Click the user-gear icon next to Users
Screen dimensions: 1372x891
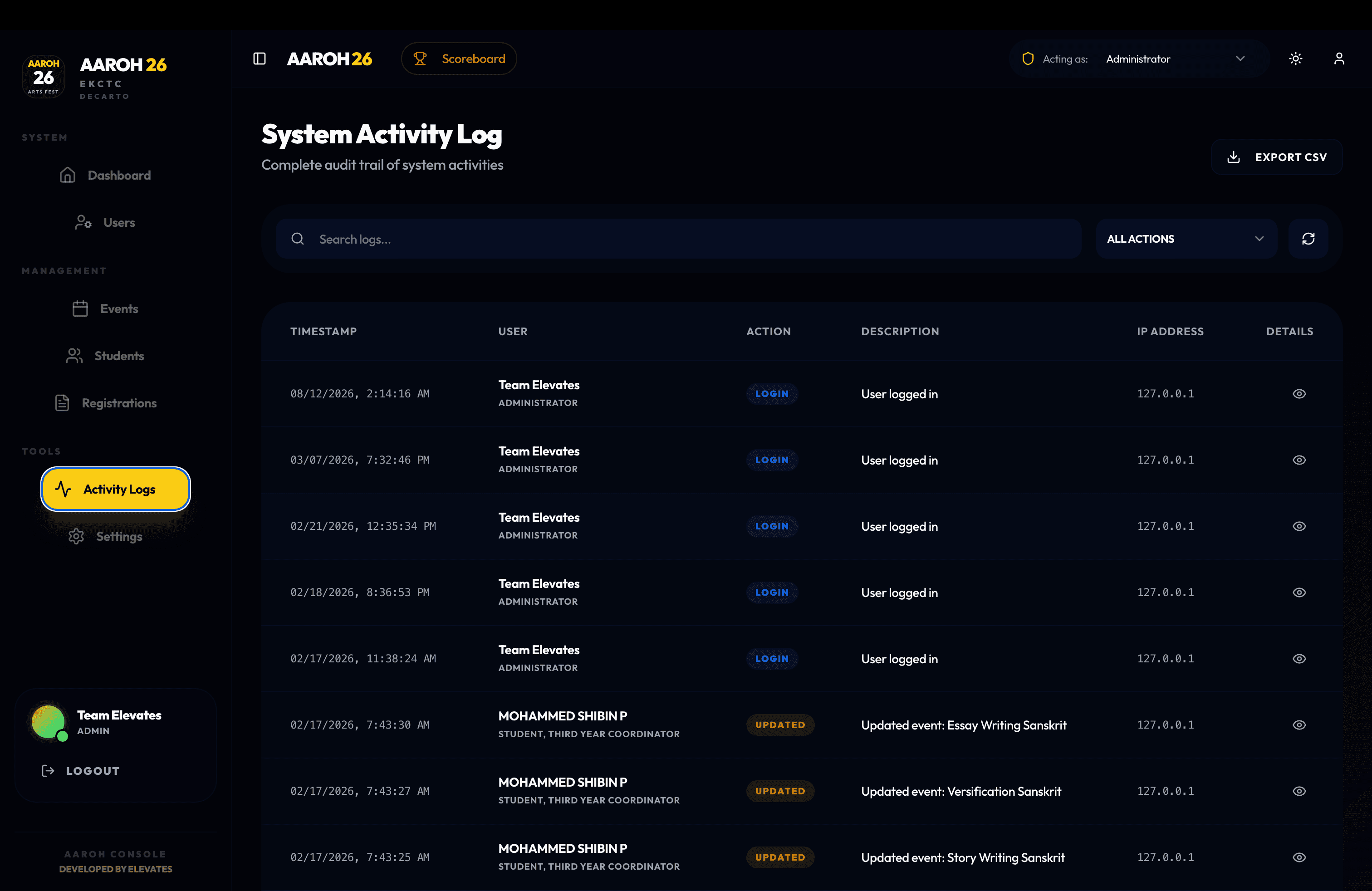tap(83, 222)
